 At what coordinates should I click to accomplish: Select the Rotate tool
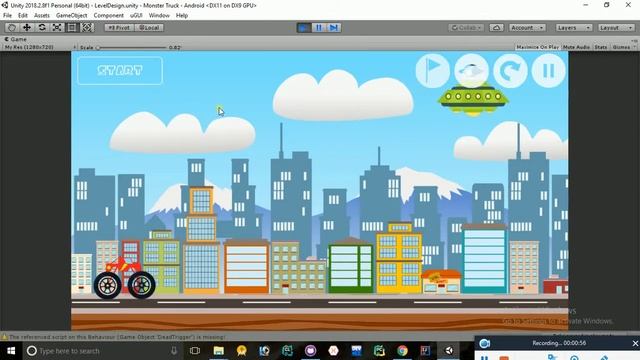42,27
